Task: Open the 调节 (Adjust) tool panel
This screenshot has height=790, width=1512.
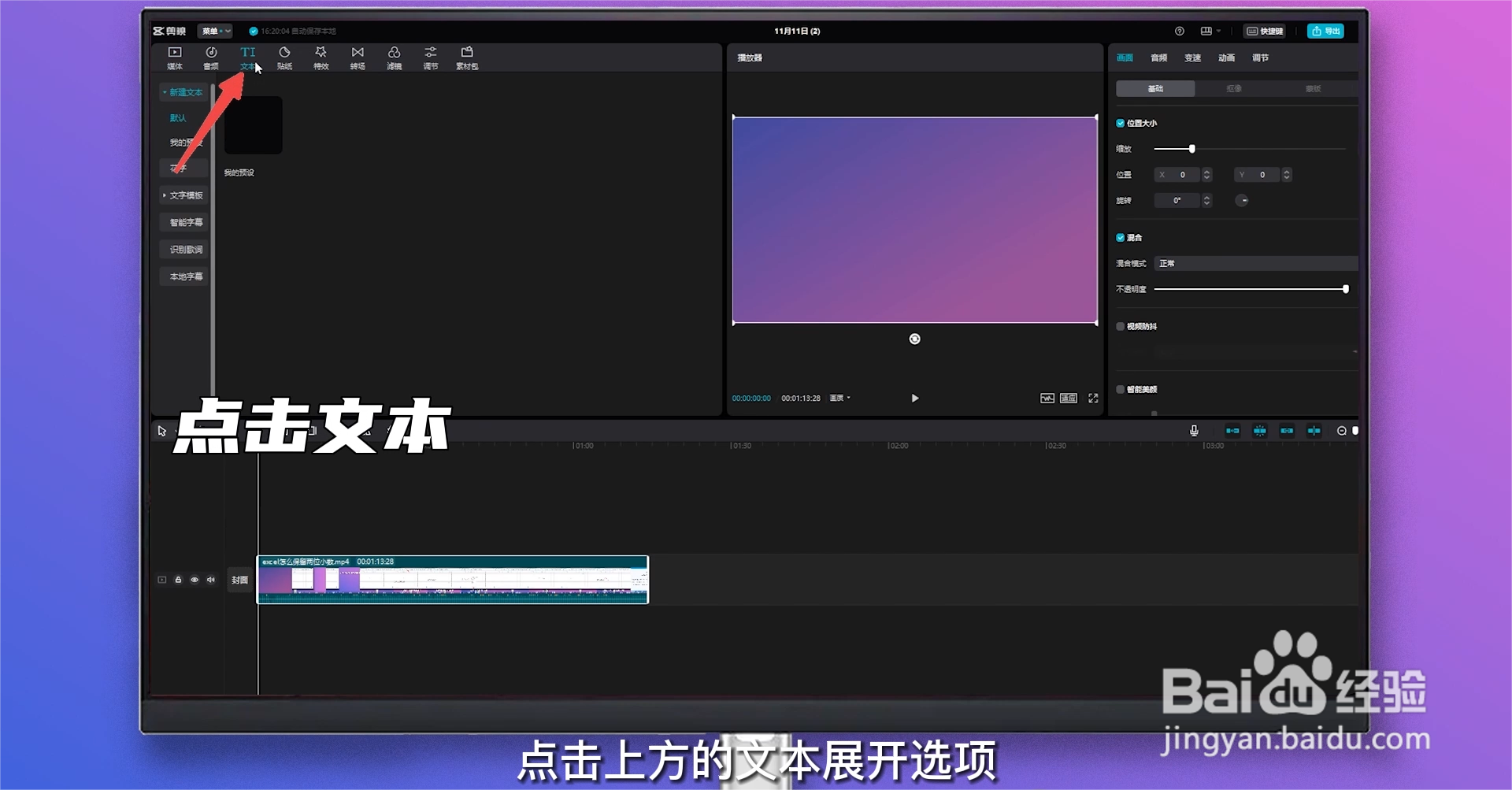Action: [x=430, y=57]
